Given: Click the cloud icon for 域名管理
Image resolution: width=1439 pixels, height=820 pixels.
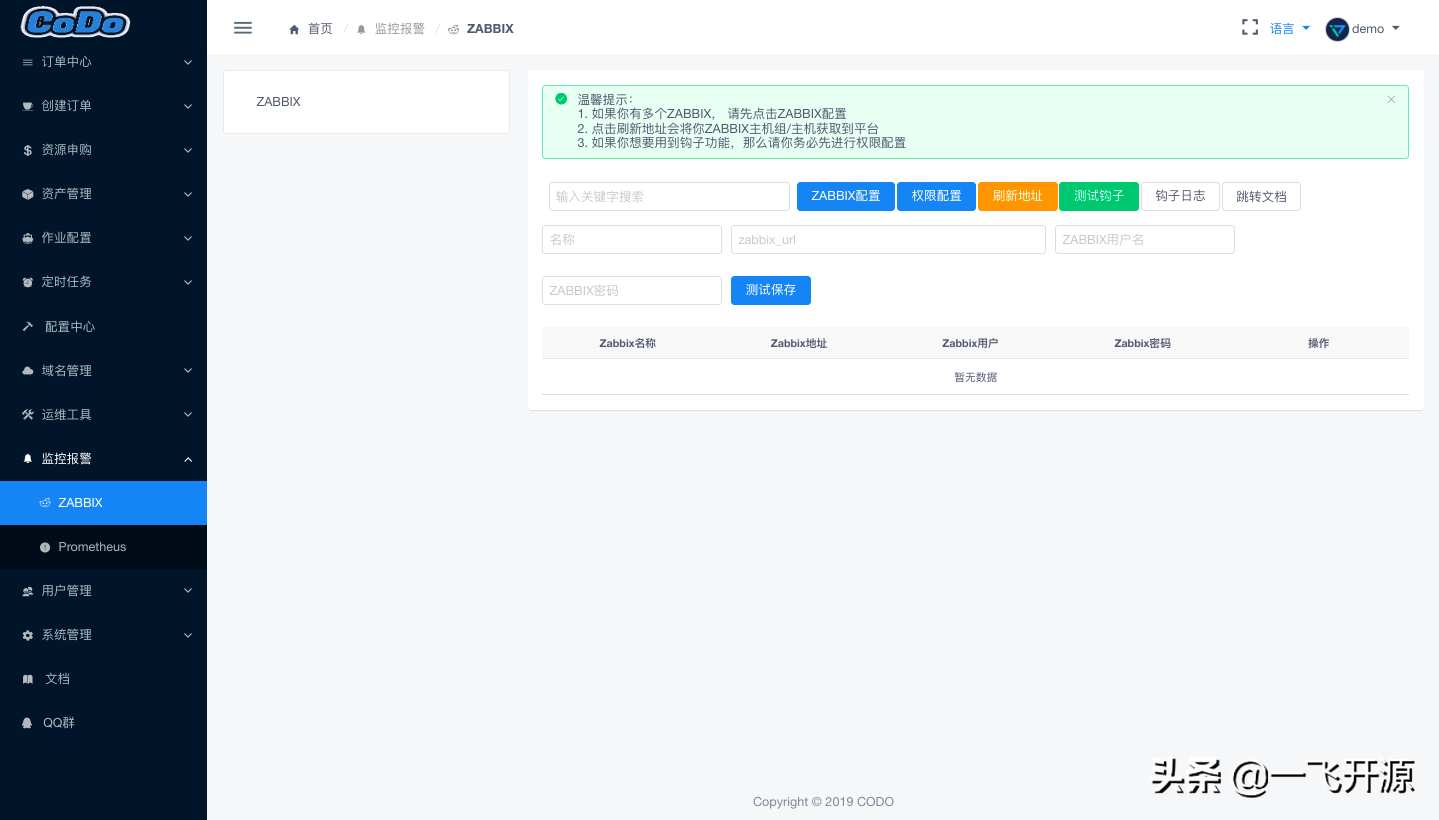Looking at the screenshot, I should [27, 370].
